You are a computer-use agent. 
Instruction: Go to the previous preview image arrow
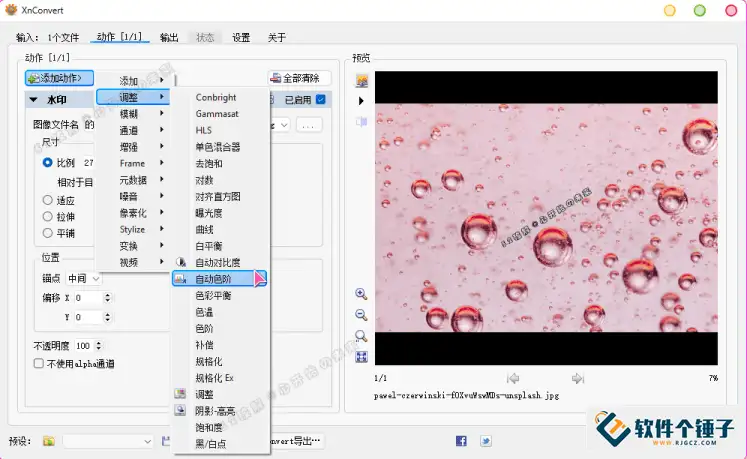click(513, 379)
